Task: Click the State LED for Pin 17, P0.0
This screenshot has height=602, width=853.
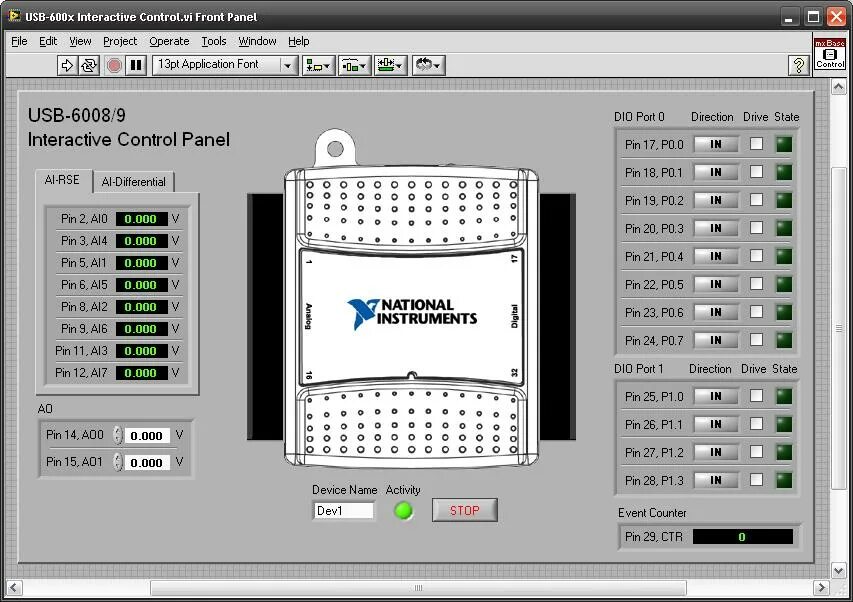Action: tap(784, 144)
